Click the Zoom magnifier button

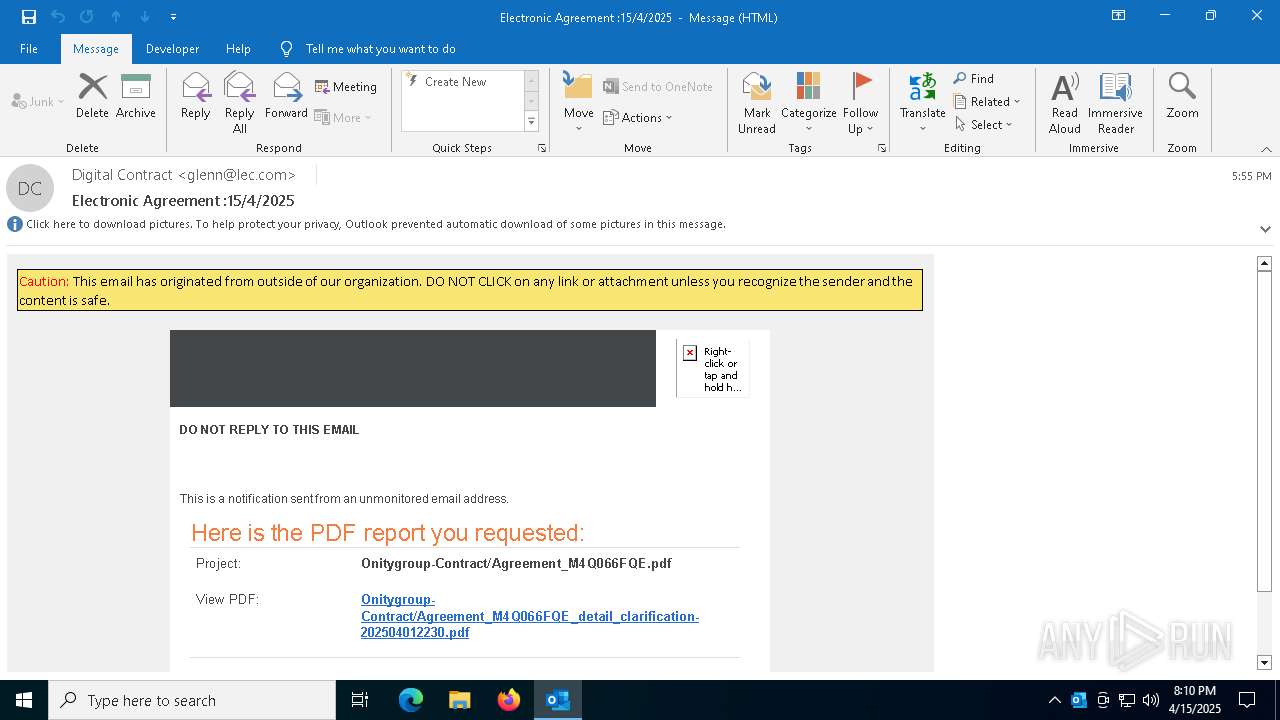tap(1182, 96)
